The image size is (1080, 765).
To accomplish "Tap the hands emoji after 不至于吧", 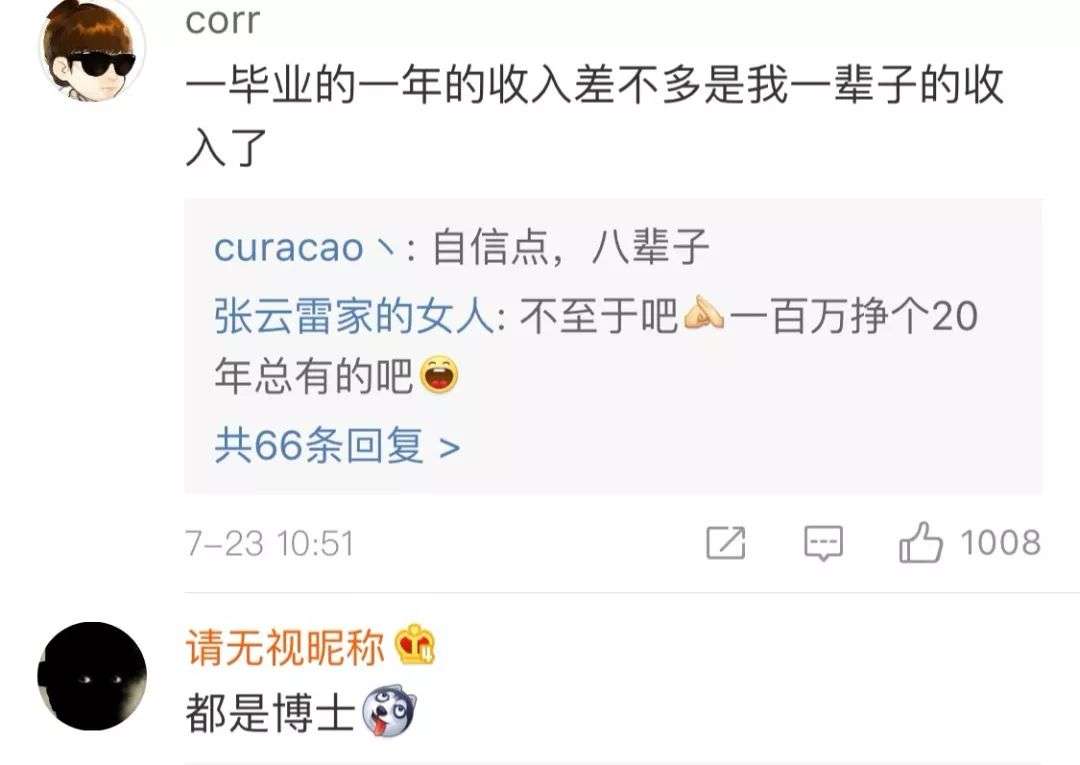I will coord(703,315).
